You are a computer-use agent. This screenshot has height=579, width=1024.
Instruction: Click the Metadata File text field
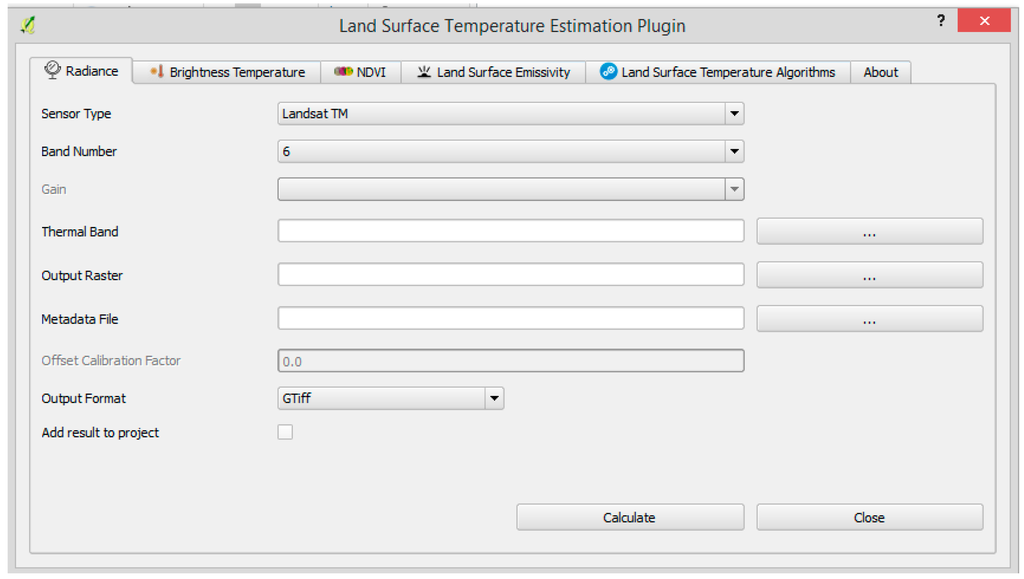click(x=510, y=319)
